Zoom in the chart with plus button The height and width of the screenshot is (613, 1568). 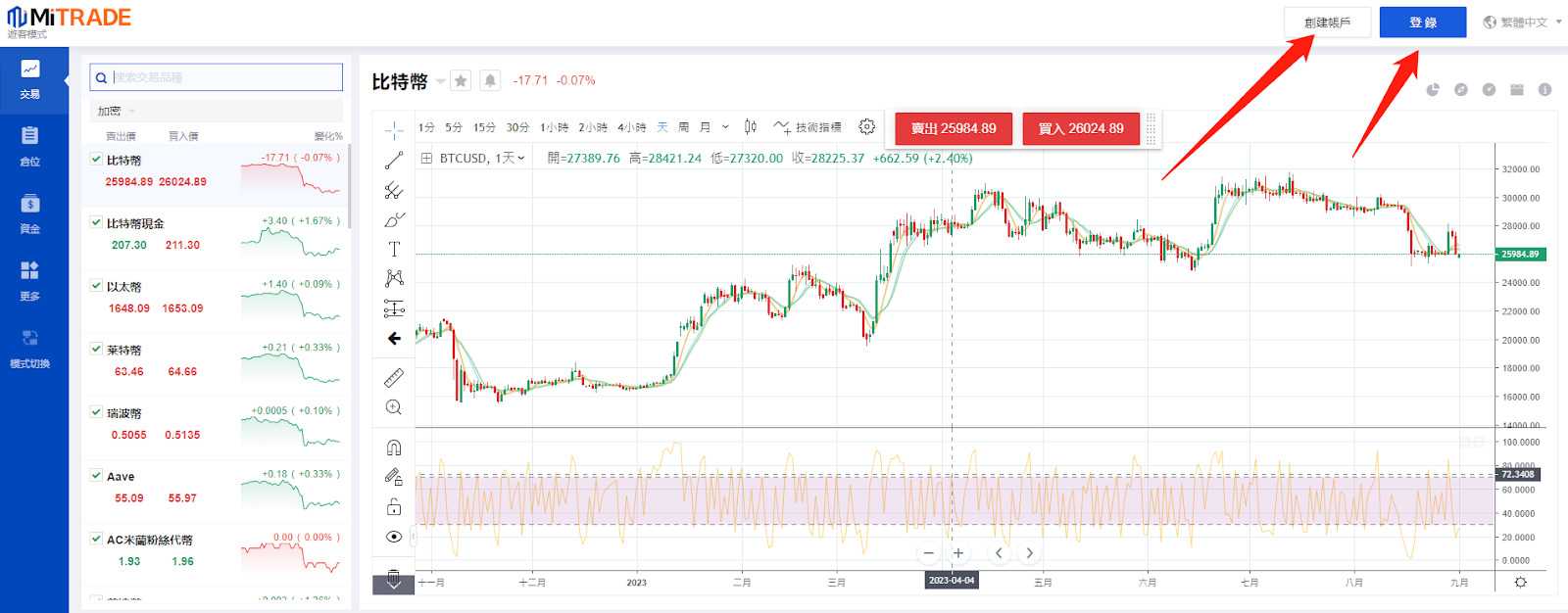[958, 553]
